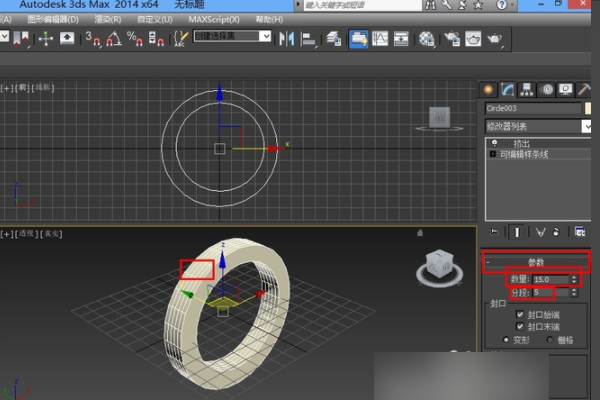Open the Utilities hammer tab
The height and width of the screenshot is (400, 600).
[584, 90]
